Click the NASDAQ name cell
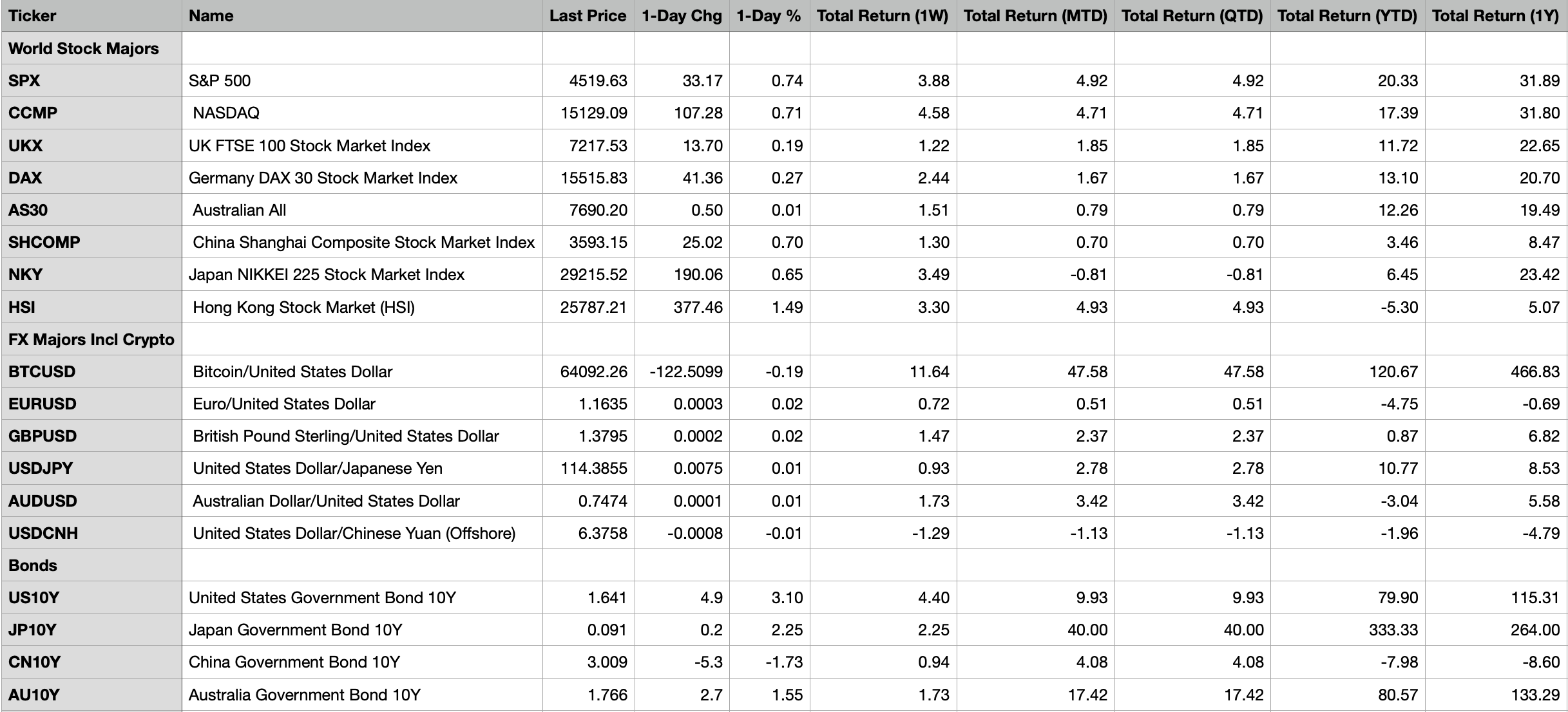1568x712 pixels. click(x=362, y=113)
